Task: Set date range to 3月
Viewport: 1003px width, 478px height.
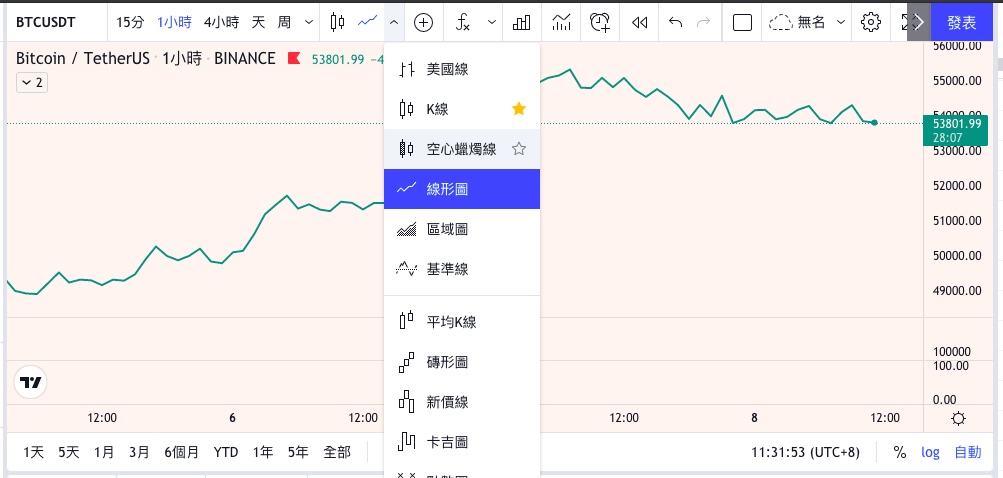Action: tap(139, 452)
